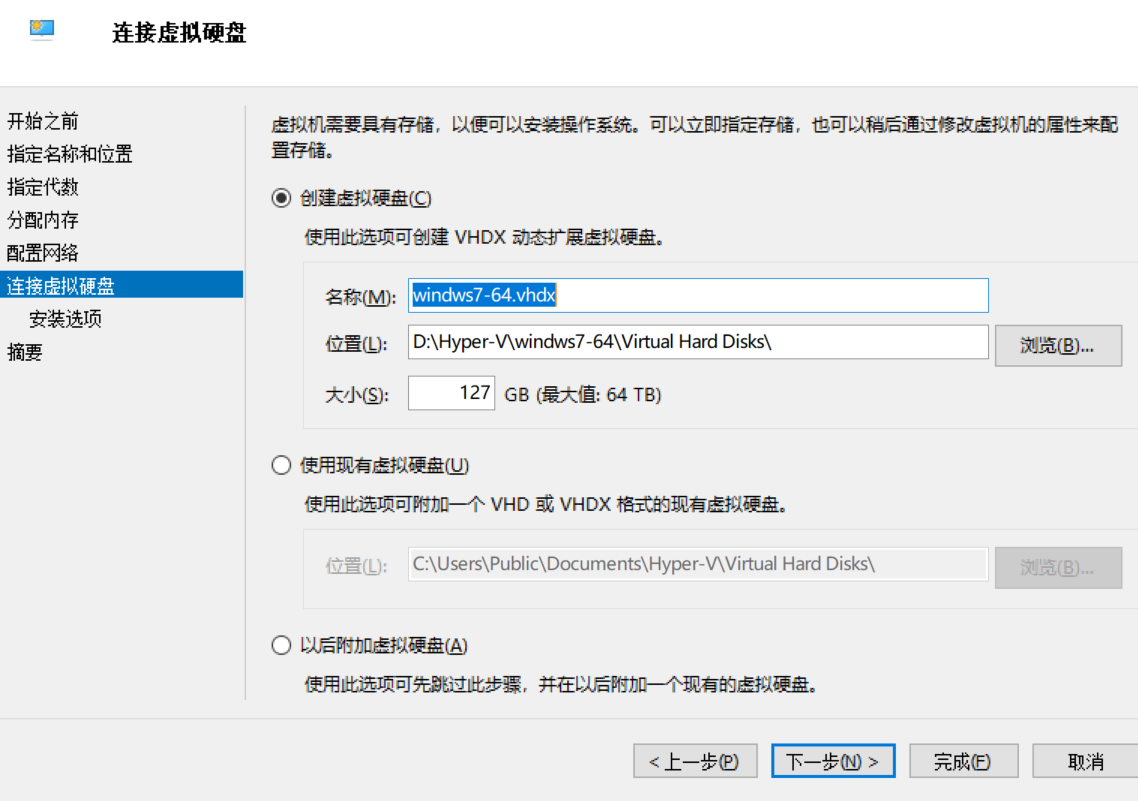Jump to the 分配内存 step
This screenshot has height=801, width=1138.
(43, 220)
